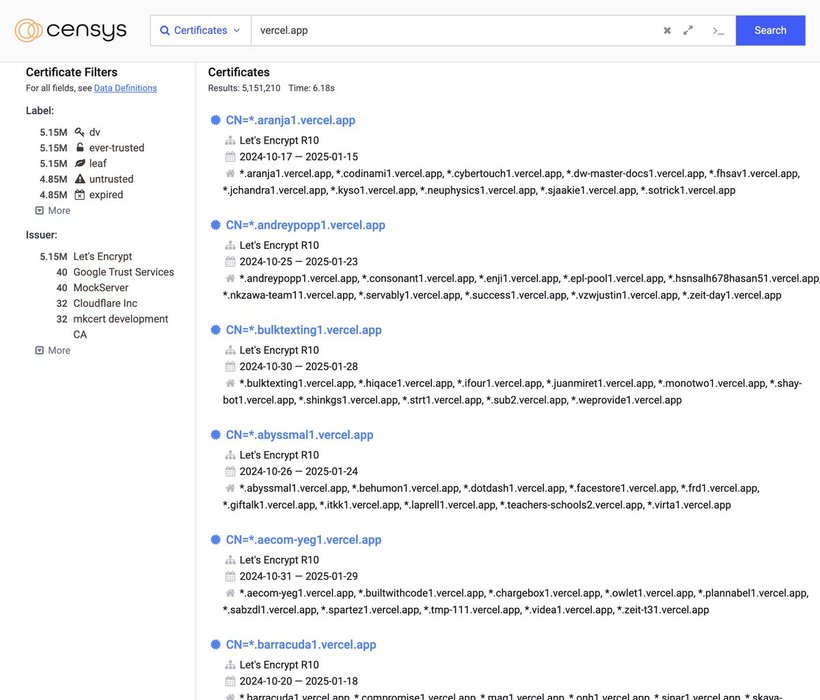Viewport: 820px width, 700px height.
Task: Click the issuer hierarchy icon under aecom-yeg1 certificate
Action: coord(230,560)
